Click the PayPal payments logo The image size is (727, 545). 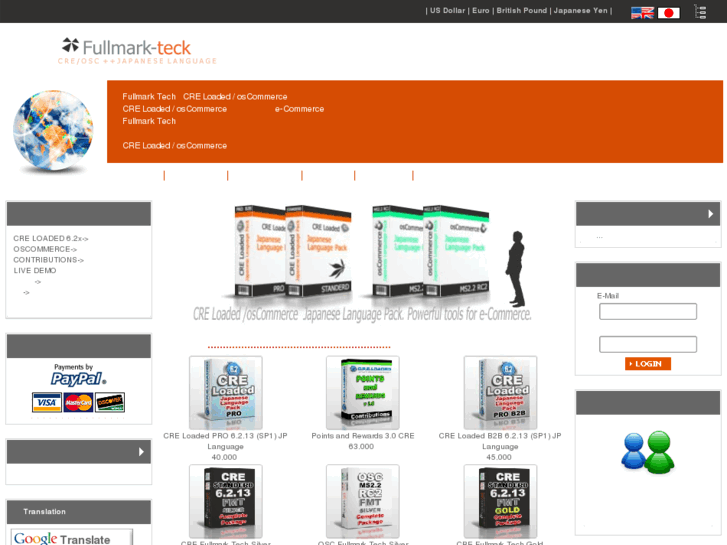coord(78,375)
